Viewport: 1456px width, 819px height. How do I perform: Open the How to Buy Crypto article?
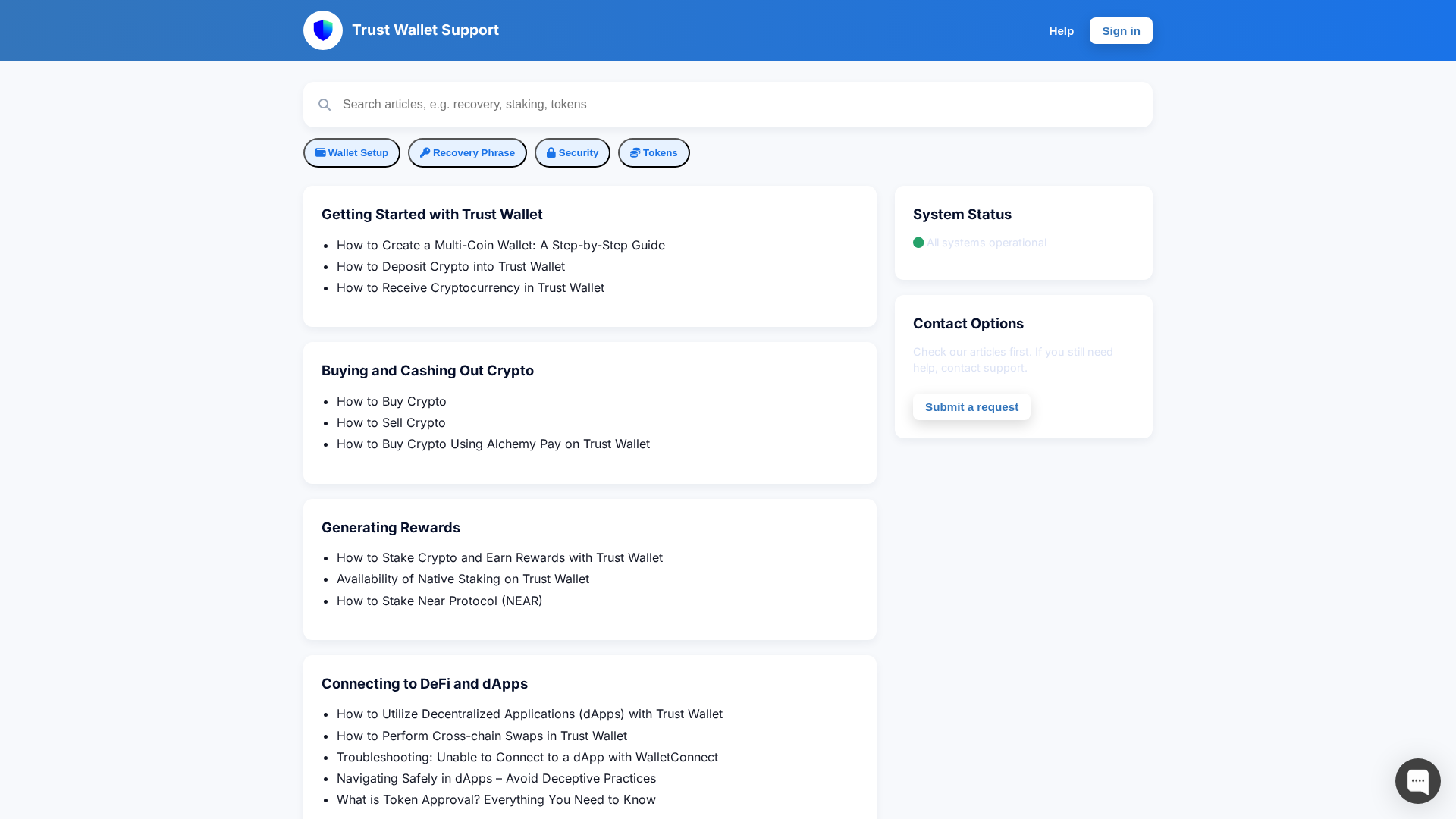391,401
